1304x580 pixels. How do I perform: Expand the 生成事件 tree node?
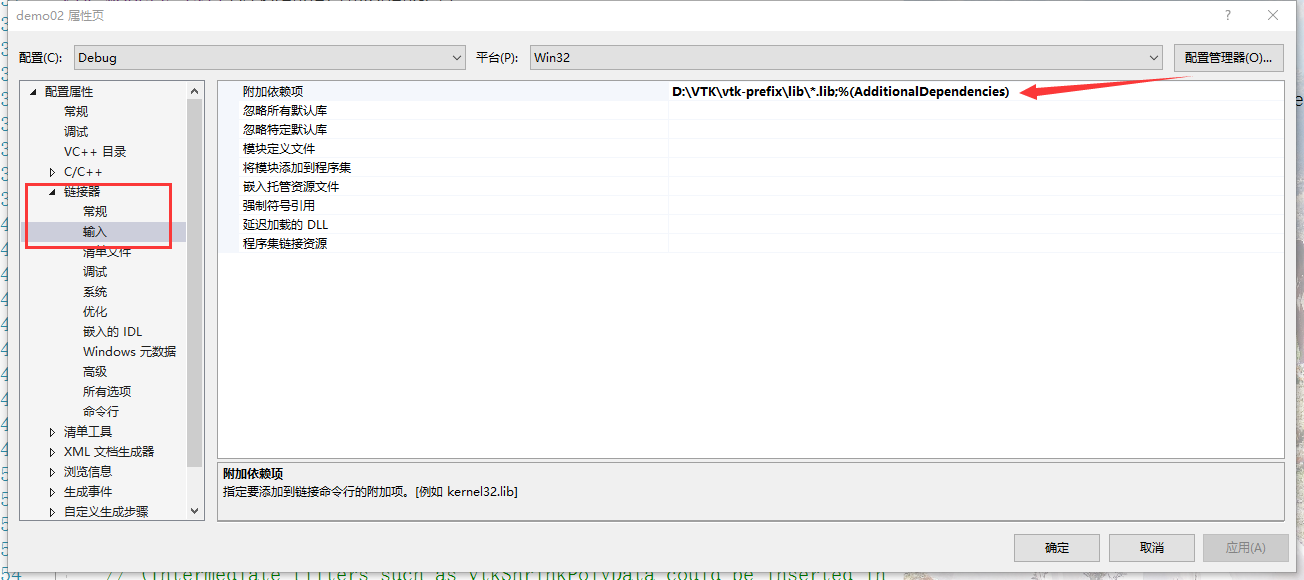51,491
